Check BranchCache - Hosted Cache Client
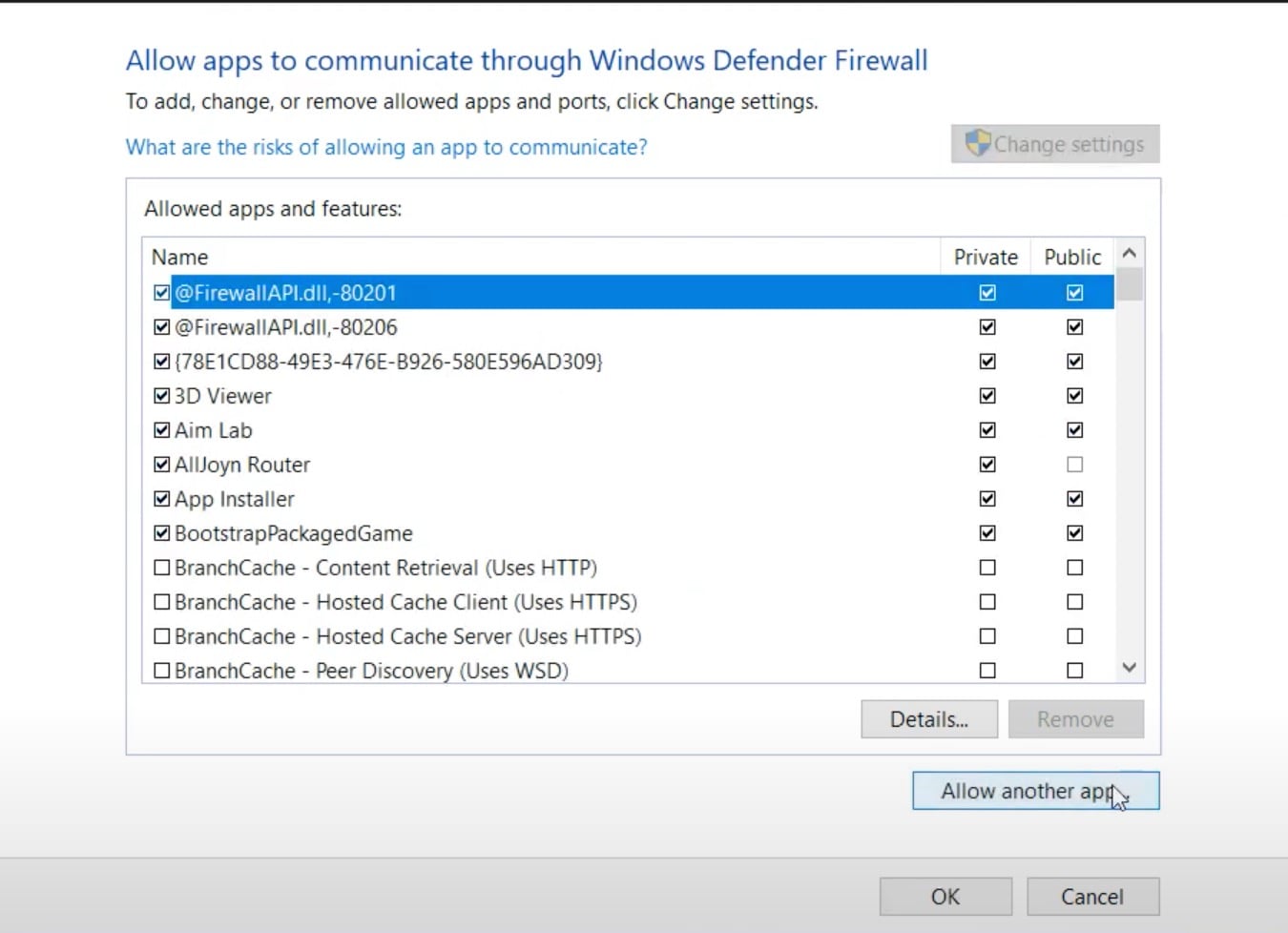The height and width of the screenshot is (933, 1288). [160, 601]
